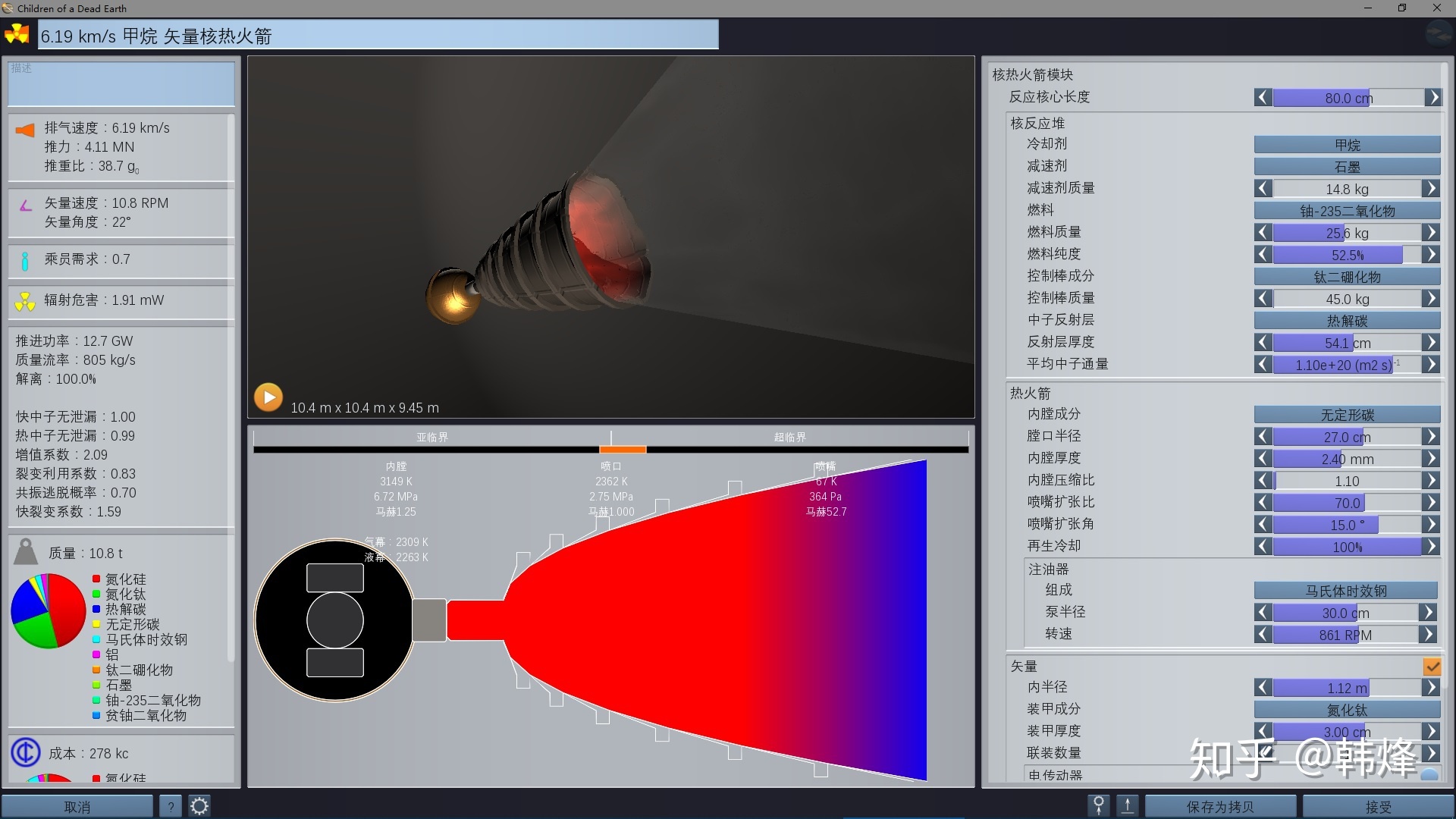The width and height of the screenshot is (1456, 819).
Task: Decrease 反射层厚度 with the left arrow
Action: click(1263, 342)
